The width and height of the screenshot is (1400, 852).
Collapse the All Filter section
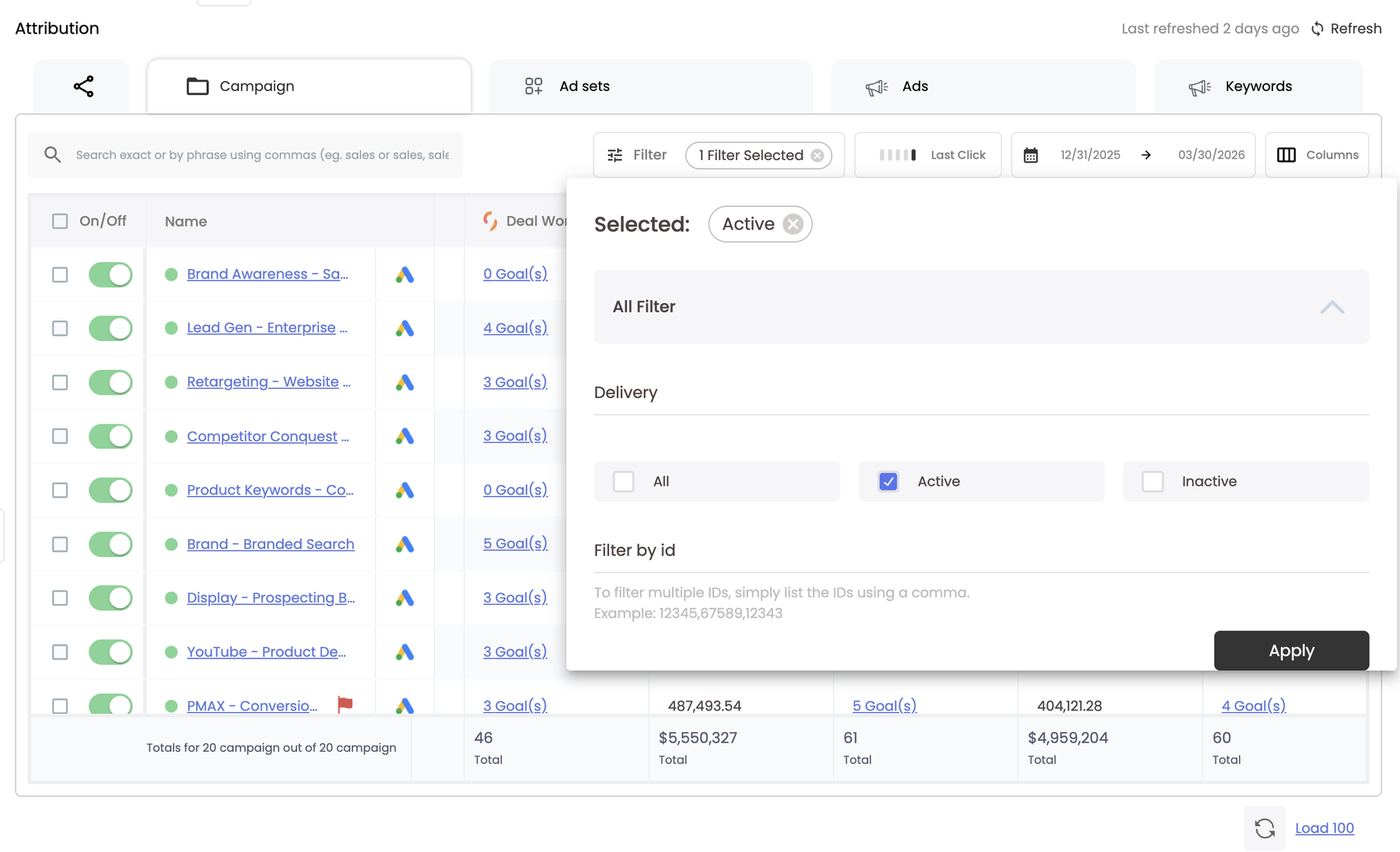[x=1332, y=307]
